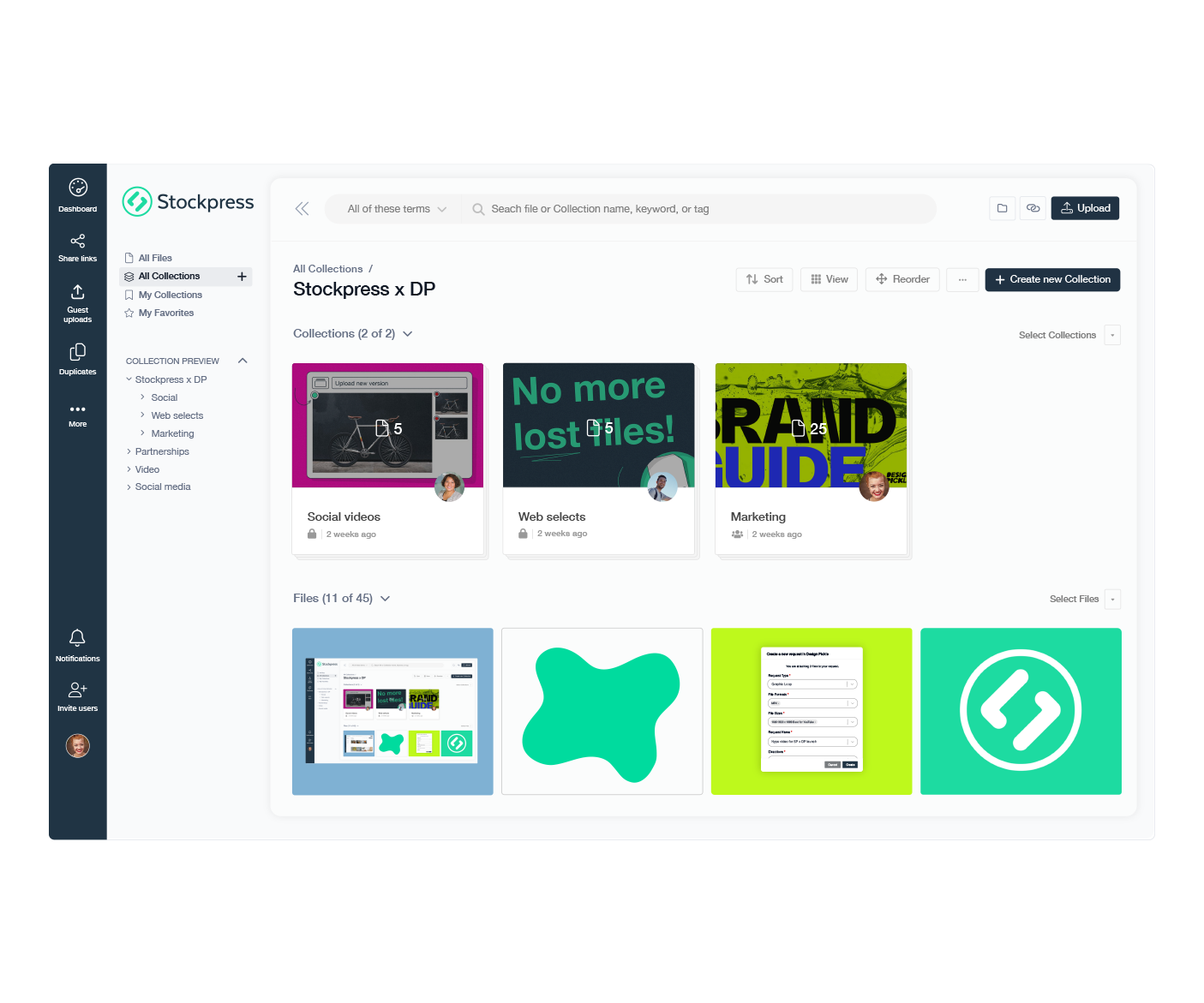The image size is (1204, 1003).
Task: Add collection with plus next to All Collections
Action: tap(242, 277)
